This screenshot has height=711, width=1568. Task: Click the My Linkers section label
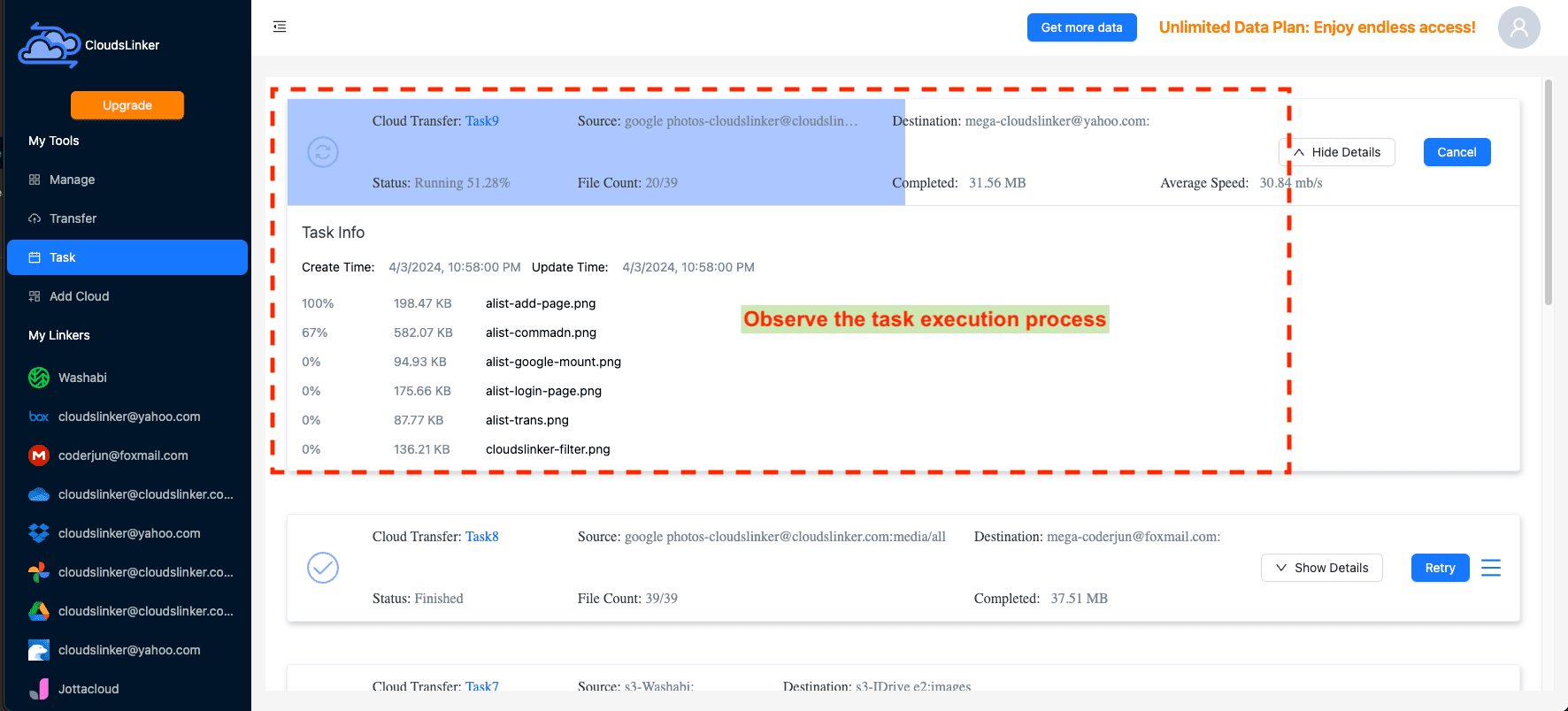pos(59,335)
